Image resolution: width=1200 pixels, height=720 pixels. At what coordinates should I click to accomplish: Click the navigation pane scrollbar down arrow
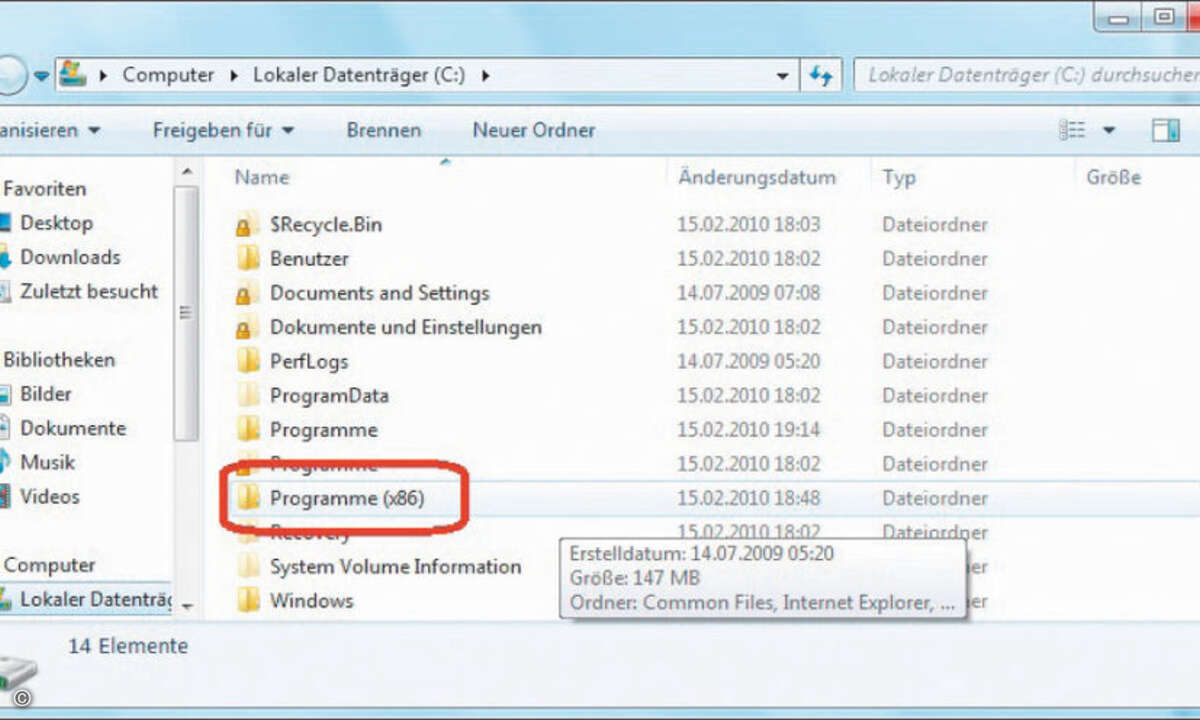(x=187, y=605)
